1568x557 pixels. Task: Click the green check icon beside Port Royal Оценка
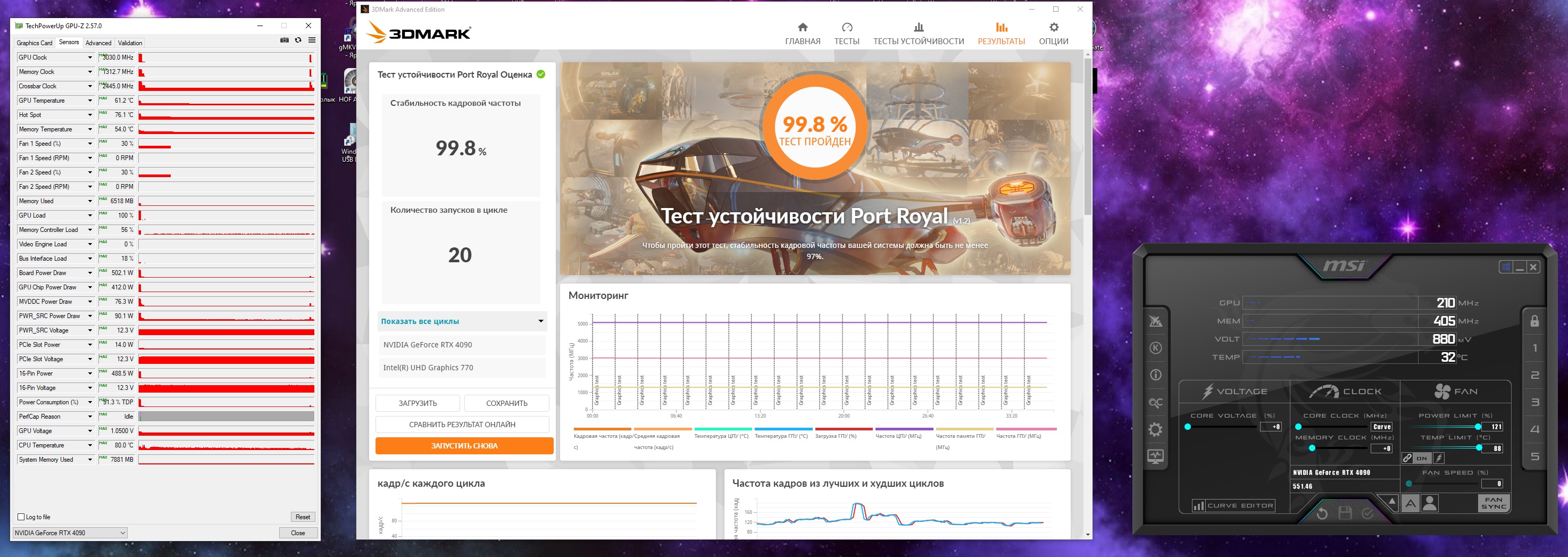pyautogui.click(x=540, y=74)
